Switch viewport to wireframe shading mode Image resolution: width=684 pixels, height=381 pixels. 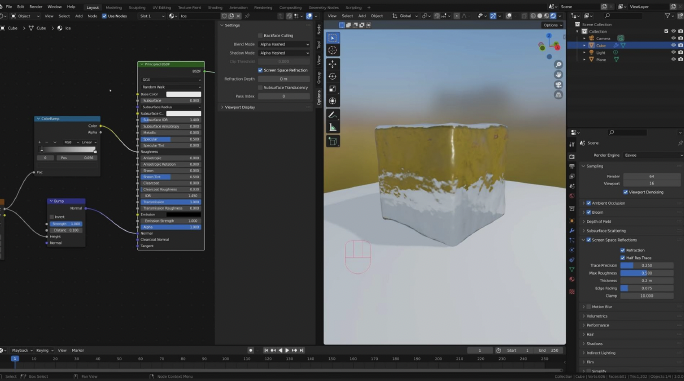tap(533, 16)
